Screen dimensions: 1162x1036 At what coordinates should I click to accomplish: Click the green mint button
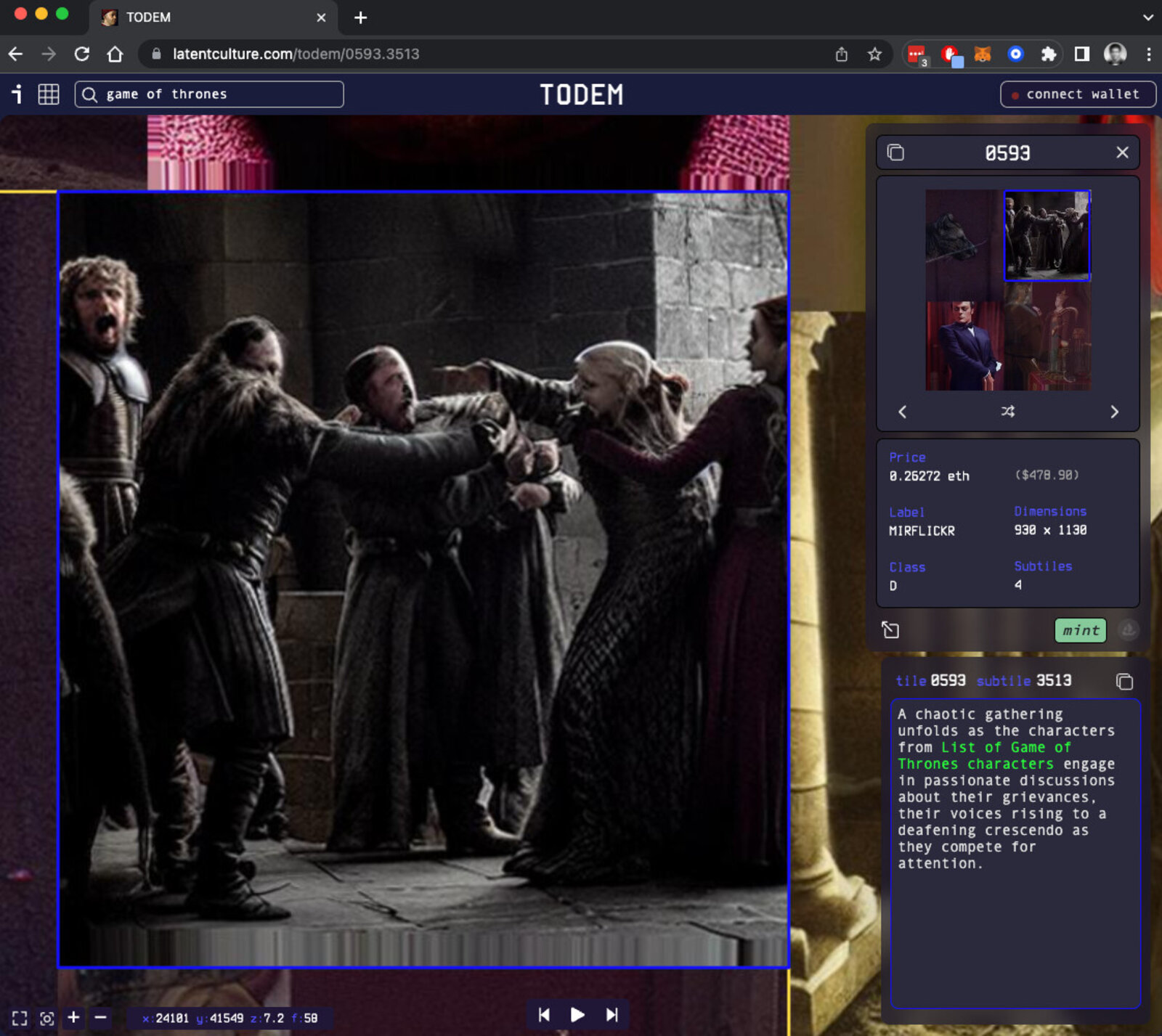(x=1080, y=630)
